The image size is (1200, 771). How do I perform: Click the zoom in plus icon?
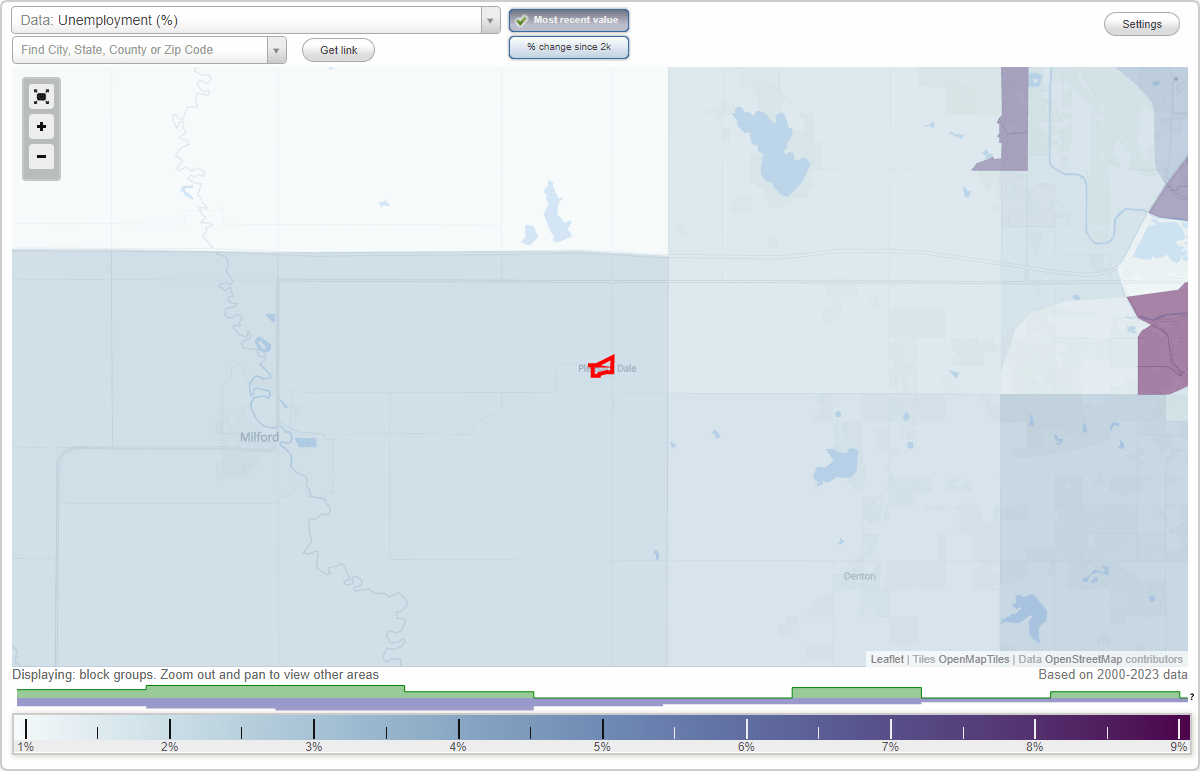[x=41, y=127]
